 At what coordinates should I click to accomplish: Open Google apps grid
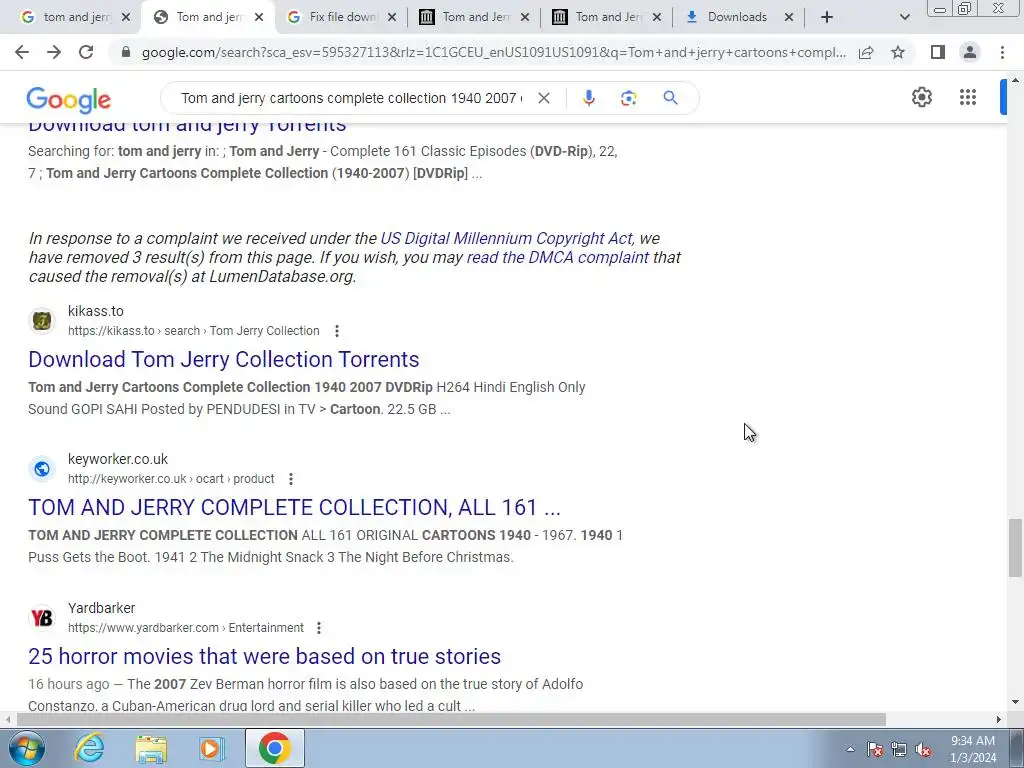(x=968, y=97)
